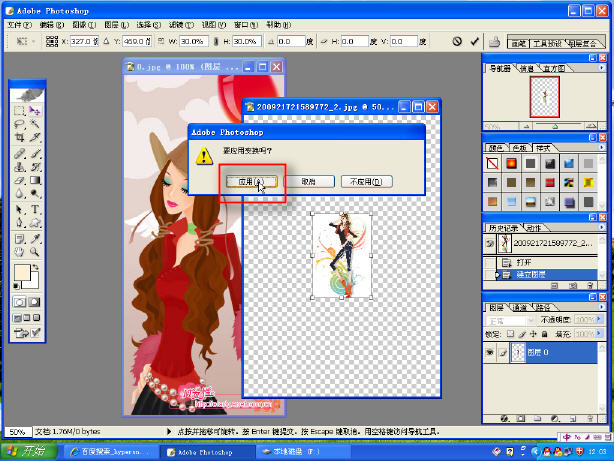The image size is (614, 461).
Task: Click add layer mask icon in Layers panel
Action: pos(520,419)
